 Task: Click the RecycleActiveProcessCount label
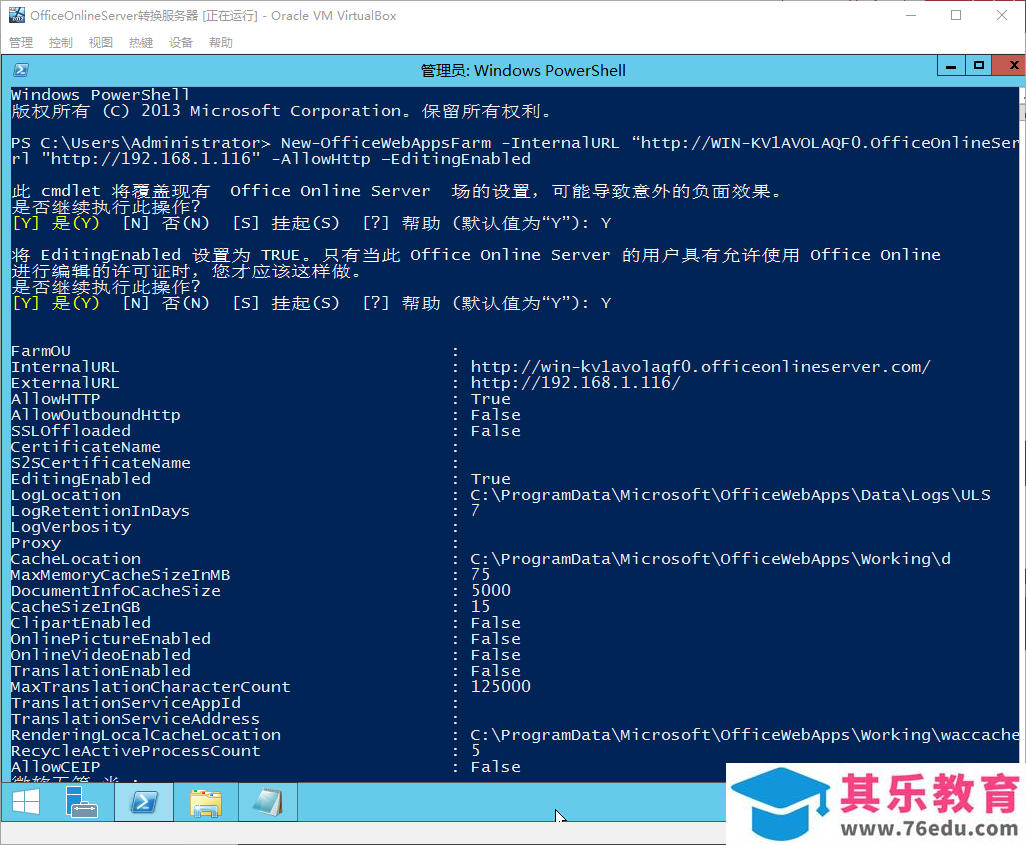135,751
